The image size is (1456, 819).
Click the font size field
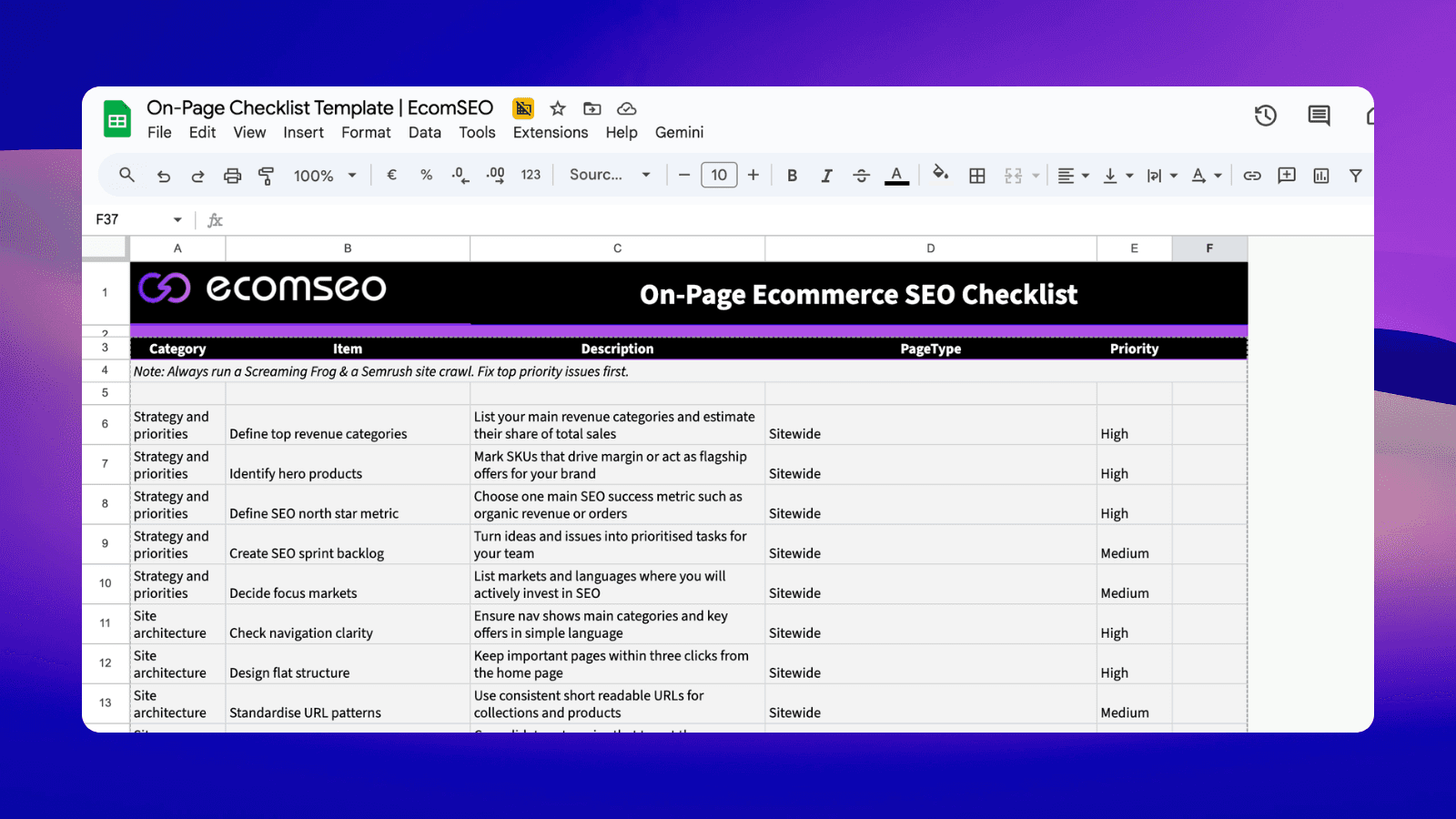(x=719, y=175)
